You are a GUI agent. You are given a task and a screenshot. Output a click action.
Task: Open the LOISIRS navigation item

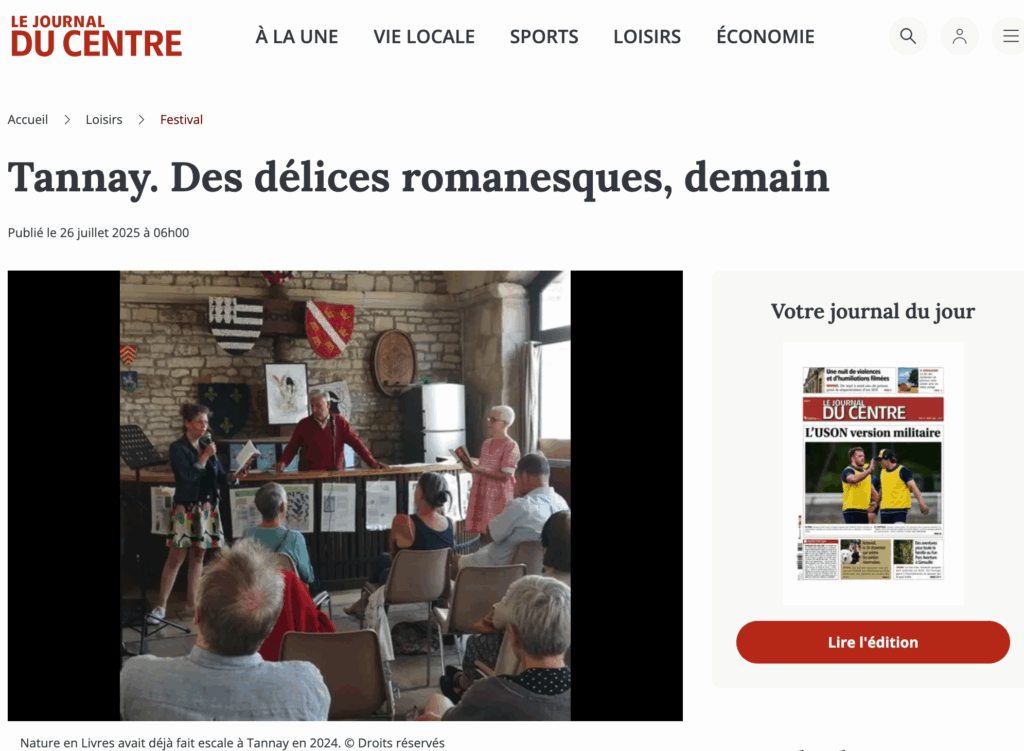pyautogui.click(x=647, y=37)
